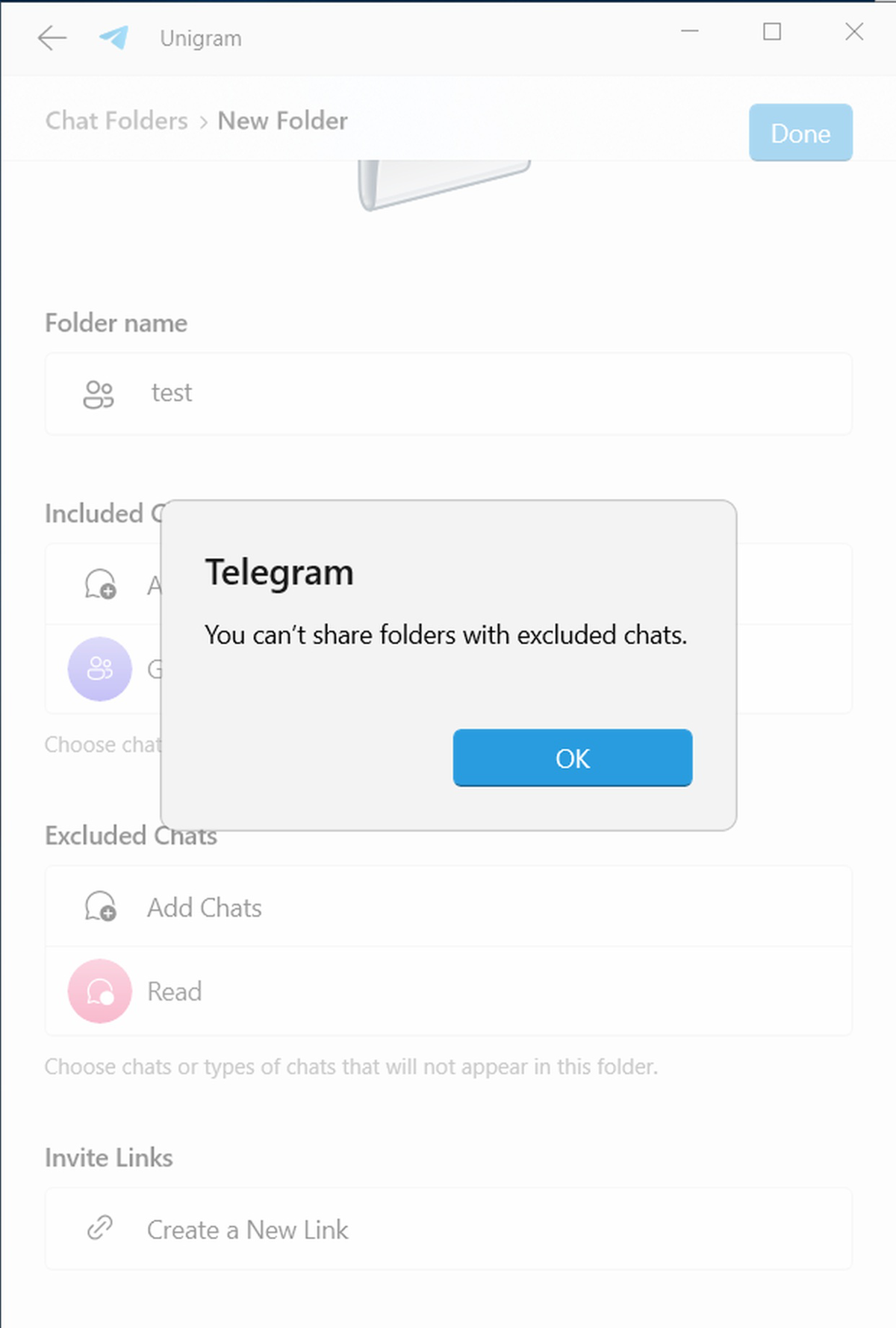
Task: Click the chevron between breadcrumb items
Action: 203,122
